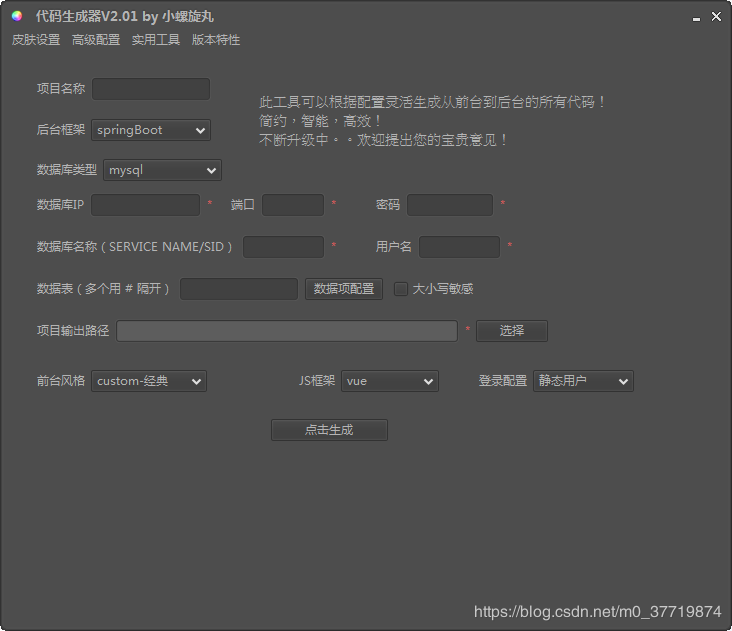Expand the 登录配置 静态用户 dropdown
732x631 pixels.
tap(583, 381)
